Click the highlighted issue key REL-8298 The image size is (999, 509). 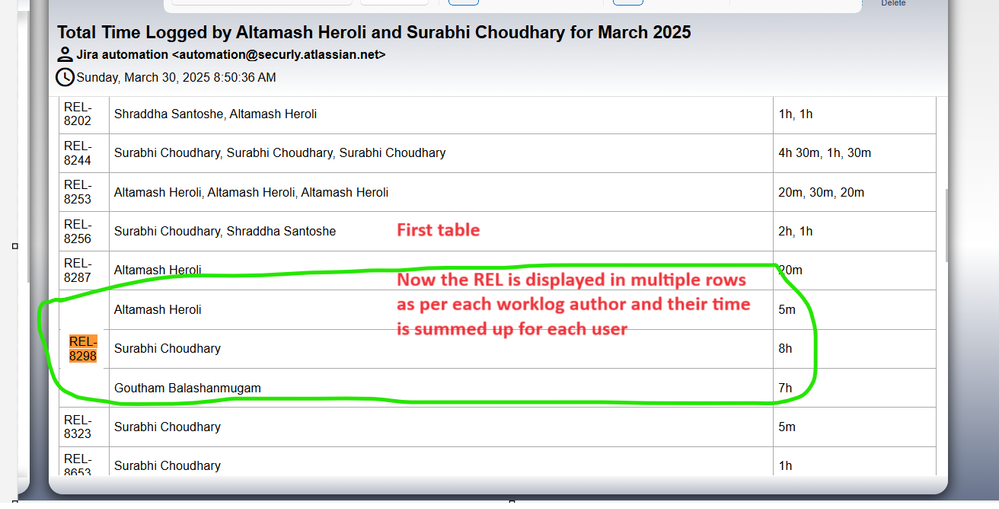[83, 348]
